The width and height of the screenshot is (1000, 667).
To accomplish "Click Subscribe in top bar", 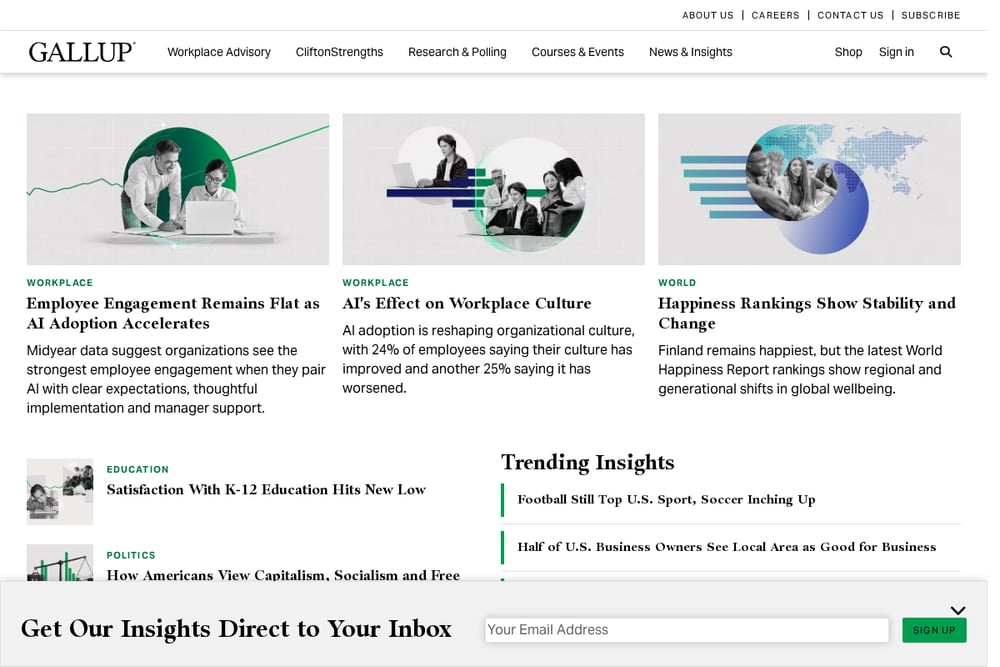I will click(x=930, y=15).
